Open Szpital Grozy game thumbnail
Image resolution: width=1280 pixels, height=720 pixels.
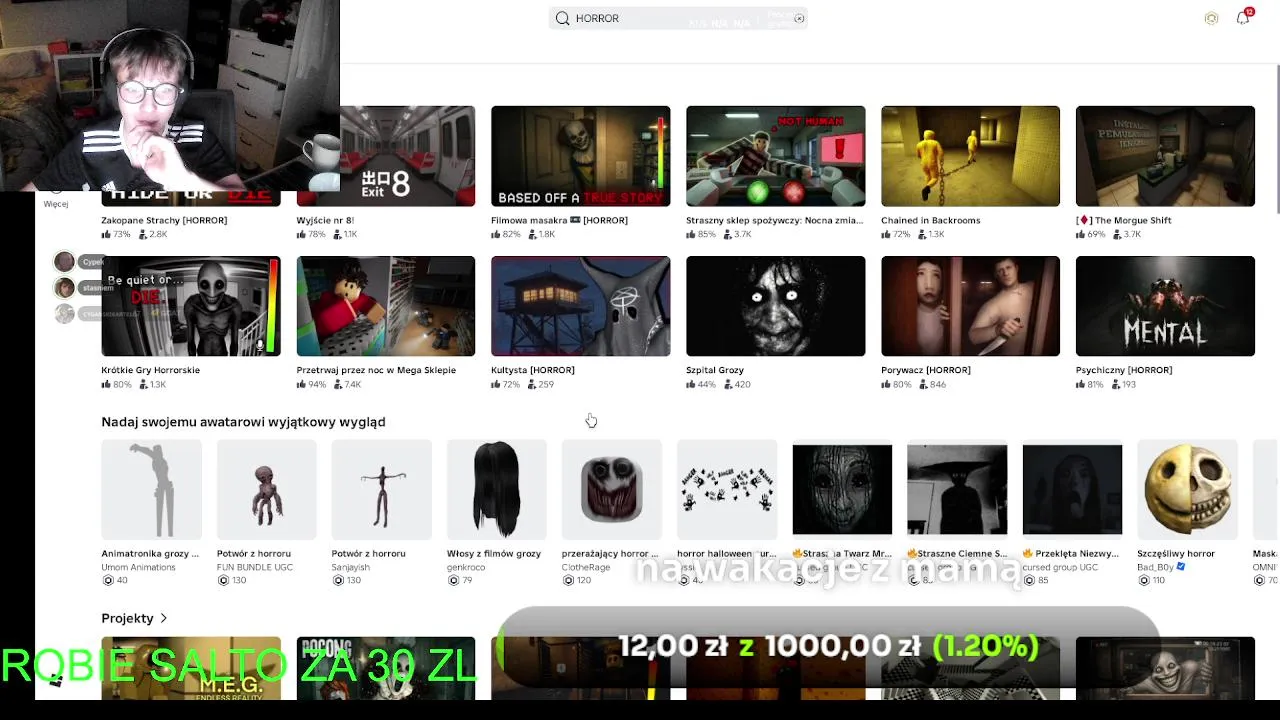click(x=775, y=306)
